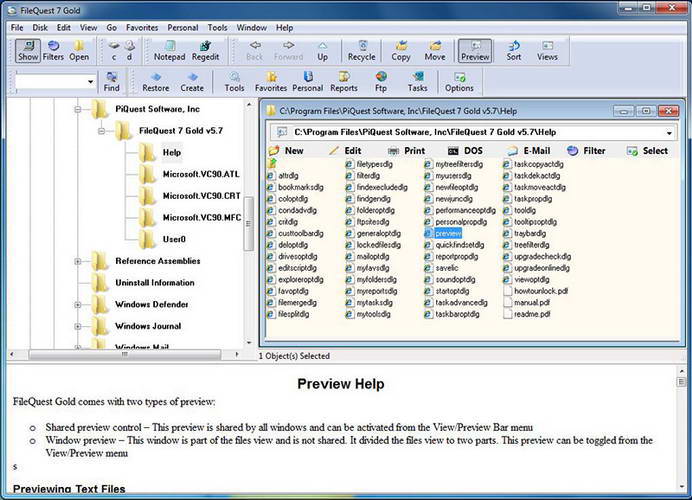692x500 pixels.
Task: Toggle the Preview pane button
Action: tap(475, 50)
